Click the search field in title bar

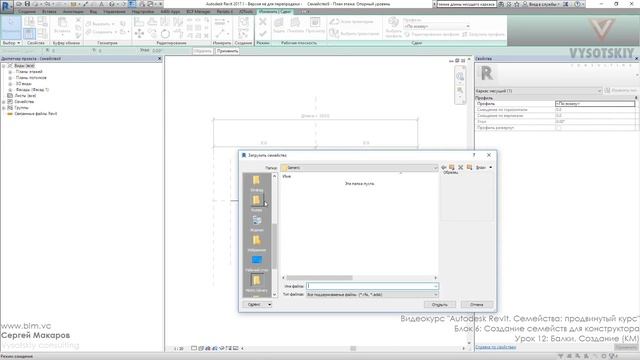pyautogui.click(x=466, y=4)
